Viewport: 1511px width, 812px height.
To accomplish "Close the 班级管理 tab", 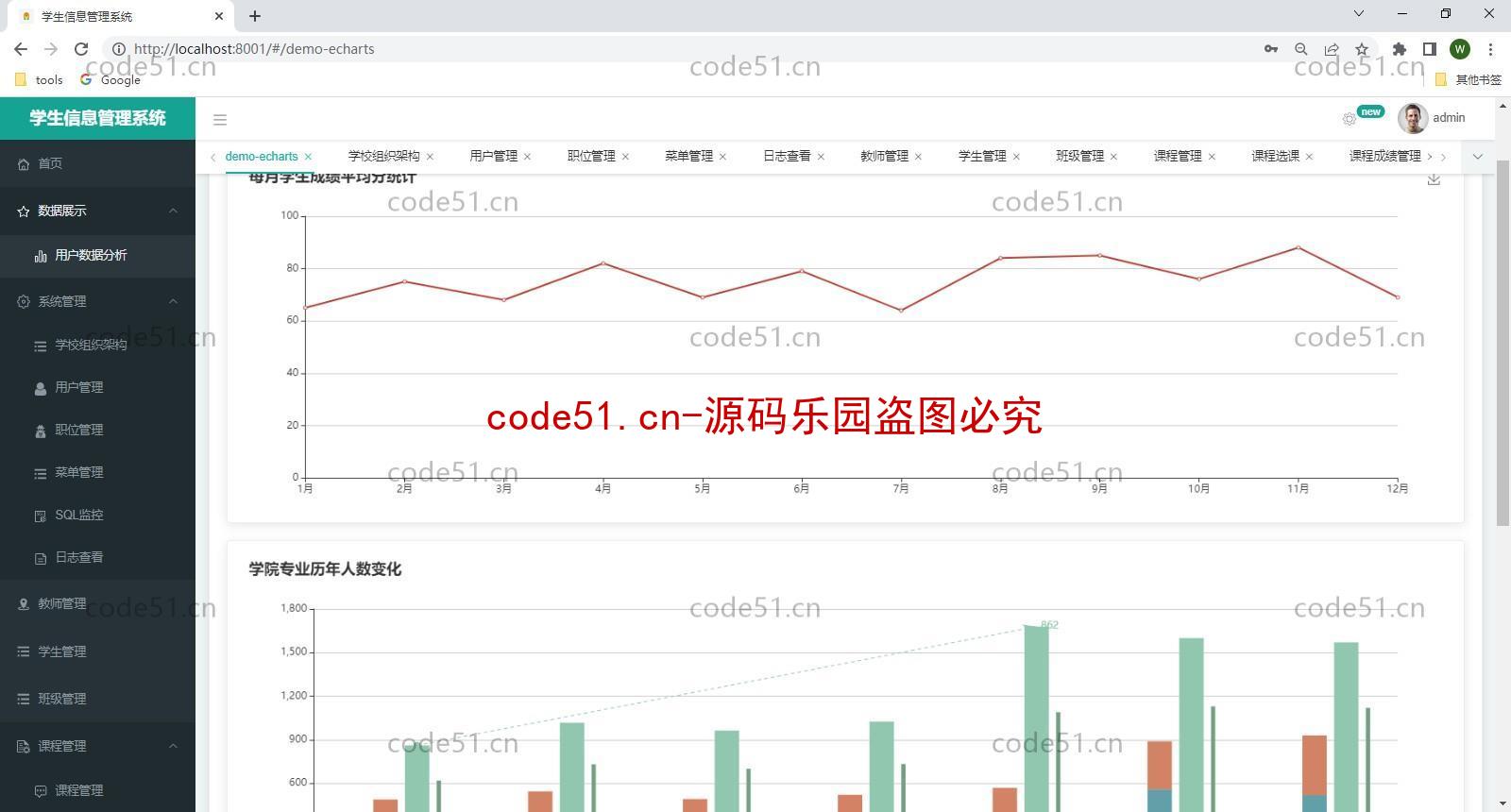I will [x=1113, y=157].
